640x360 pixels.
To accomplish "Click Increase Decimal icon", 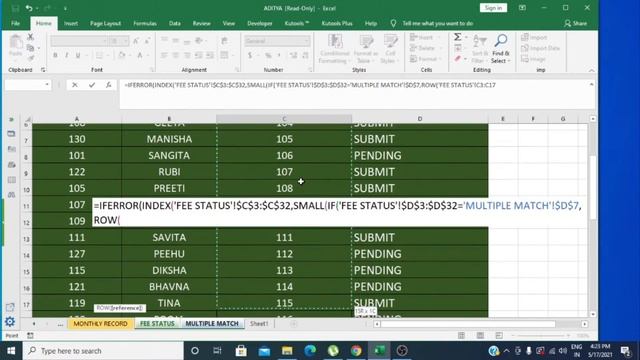I will click(x=293, y=55).
